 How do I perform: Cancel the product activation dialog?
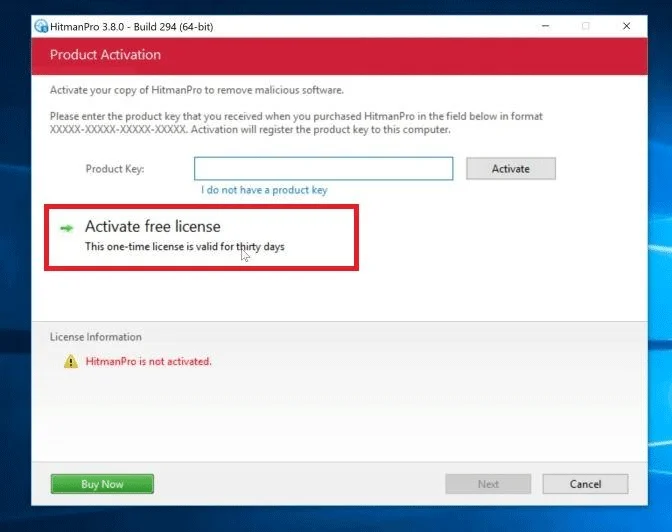(585, 484)
